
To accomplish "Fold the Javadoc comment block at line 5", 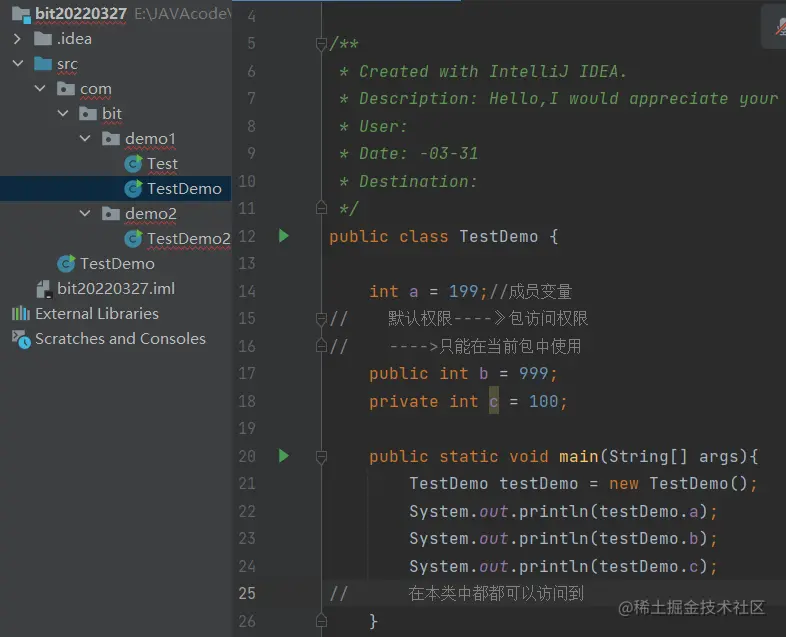I will click(x=321, y=44).
